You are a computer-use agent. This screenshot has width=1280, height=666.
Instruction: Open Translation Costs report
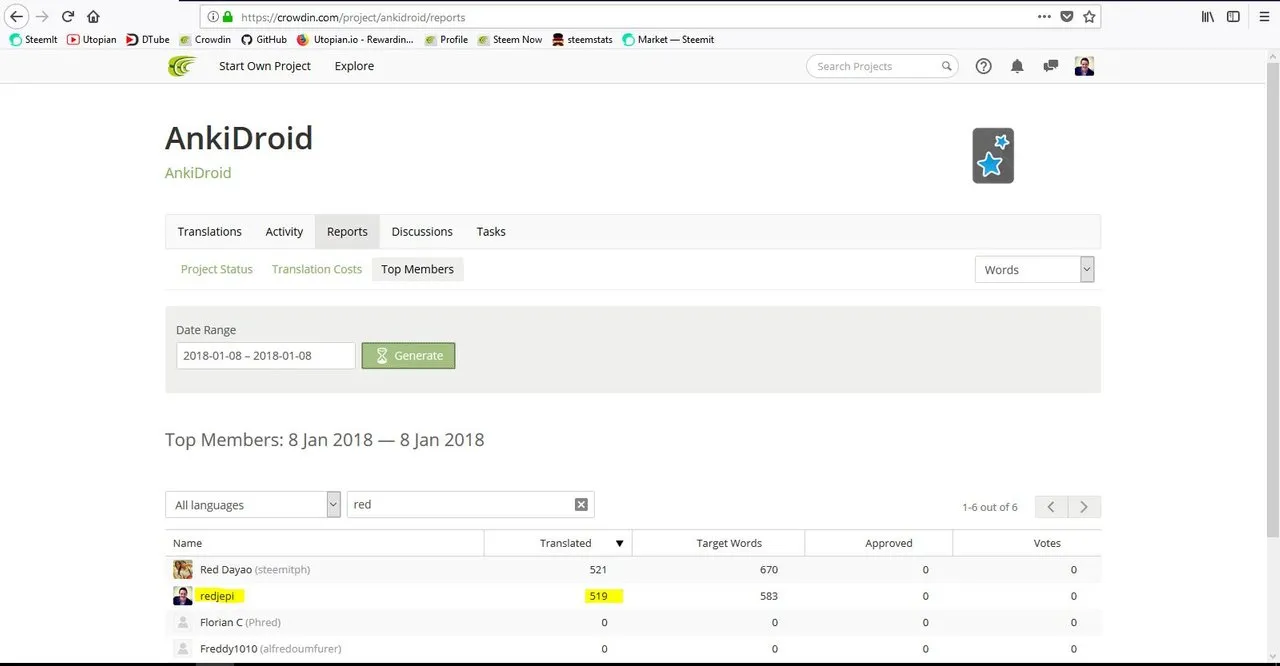pos(317,269)
